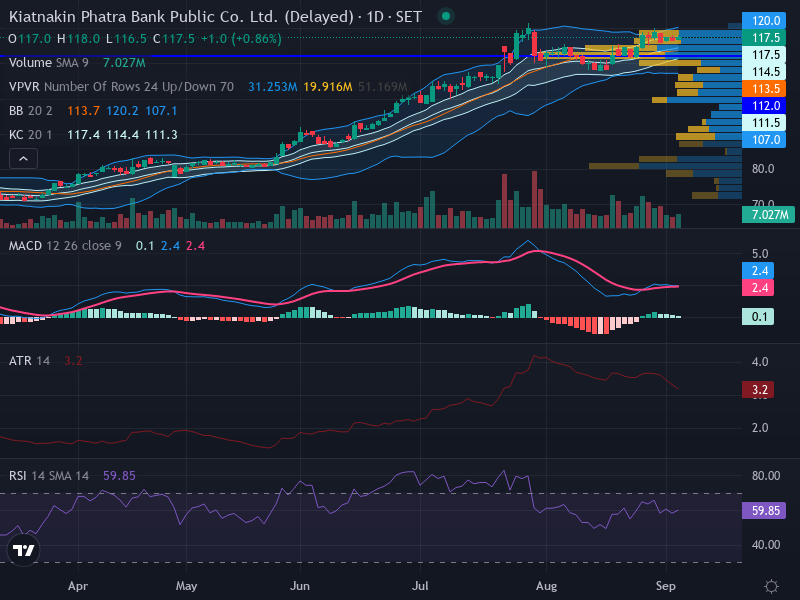Click the Jul label on time axis

420,586
